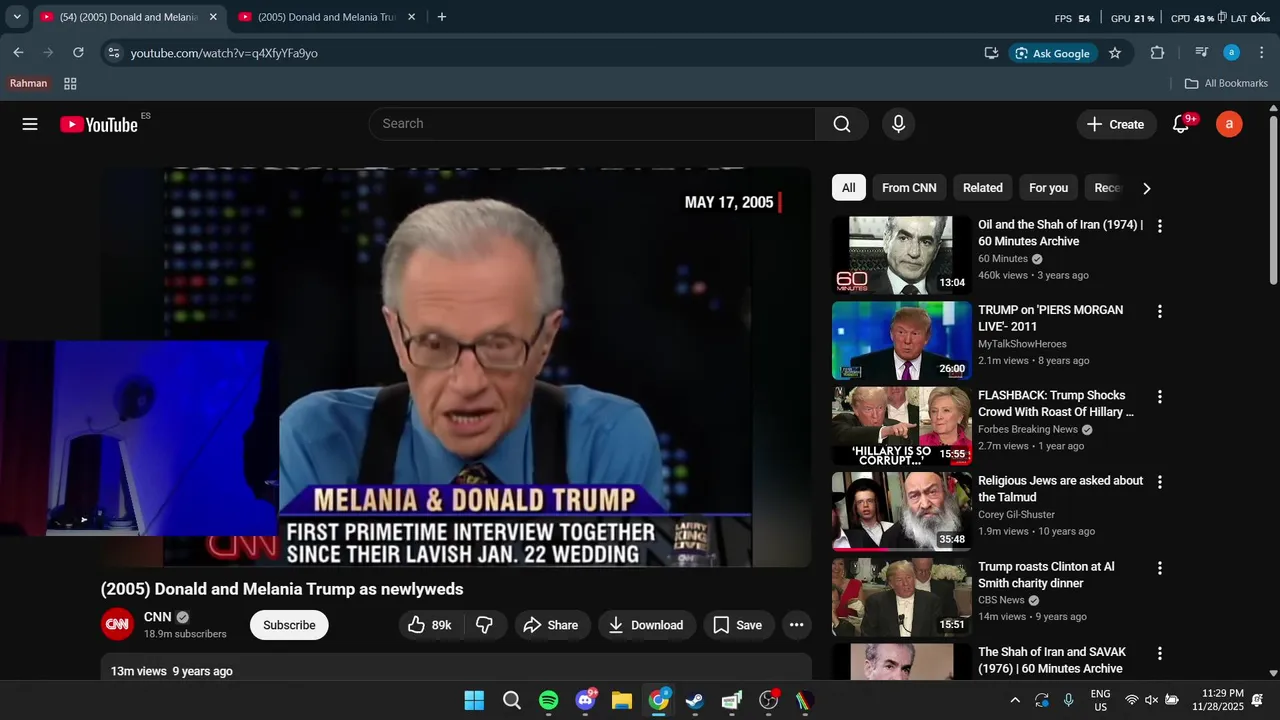
Task: Go to the YouTube home logo
Action: click(x=99, y=124)
